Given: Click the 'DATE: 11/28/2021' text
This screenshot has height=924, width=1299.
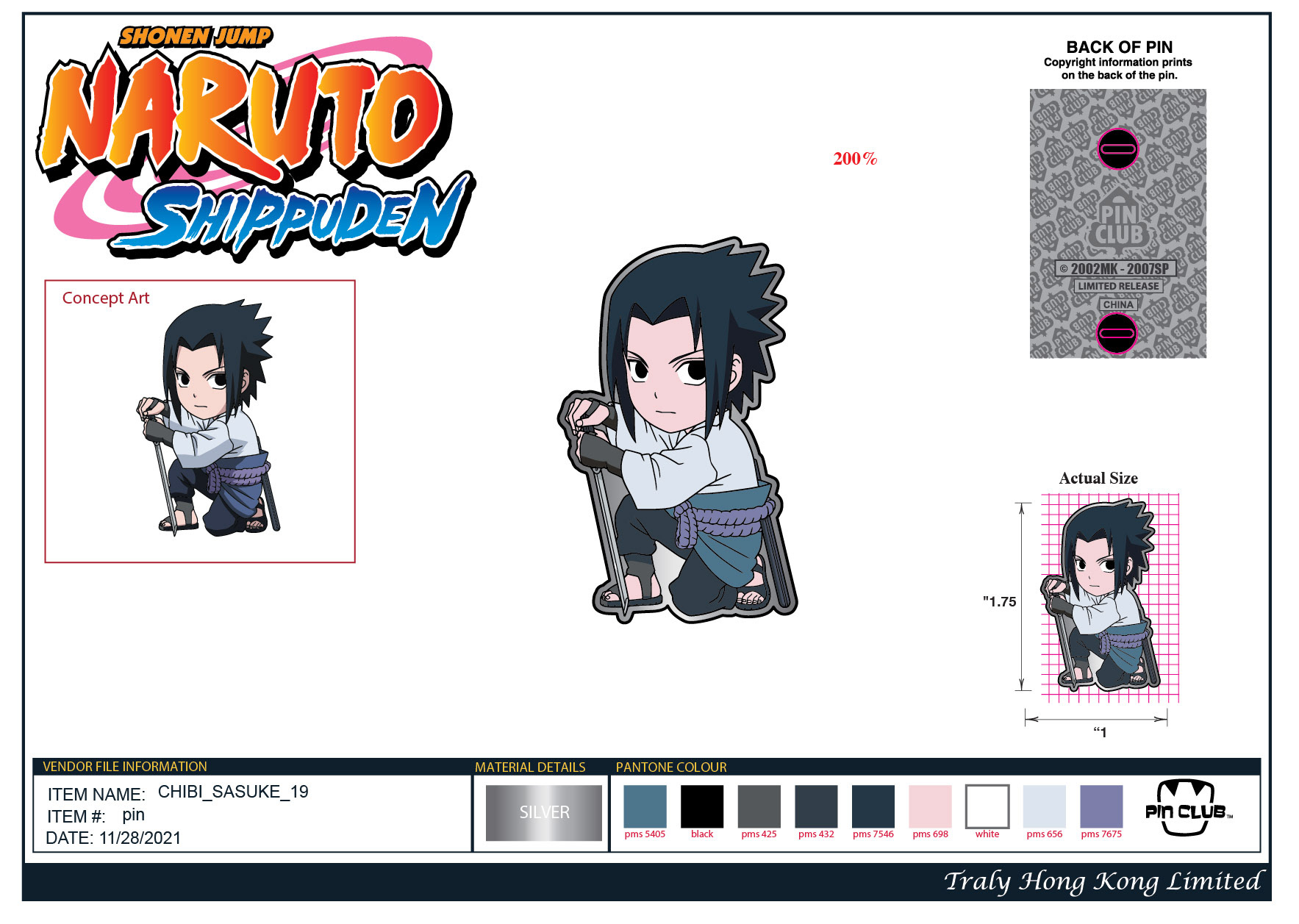Looking at the screenshot, I should (x=113, y=838).
